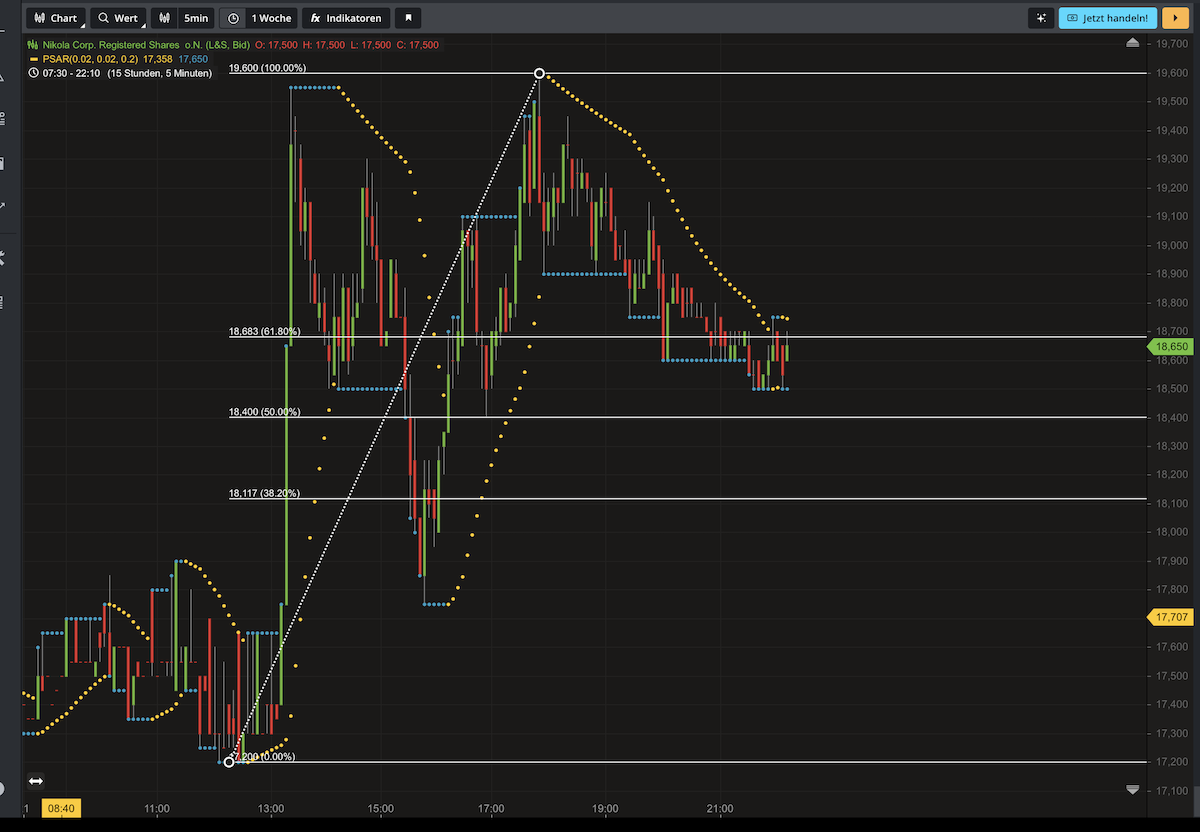The image size is (1200, 832).
Task: Open the Chart type menu
Action: tap(56, 18)
